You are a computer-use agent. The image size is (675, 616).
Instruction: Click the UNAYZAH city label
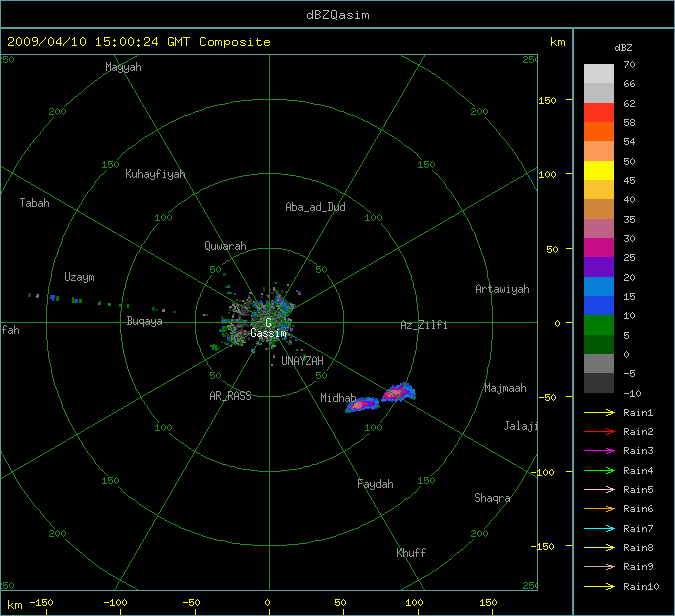[302, 361]
